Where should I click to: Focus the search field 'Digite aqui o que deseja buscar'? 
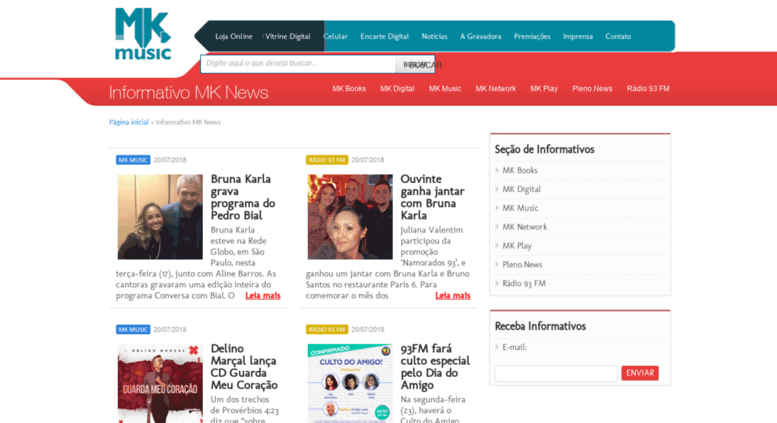click(298, 64)
